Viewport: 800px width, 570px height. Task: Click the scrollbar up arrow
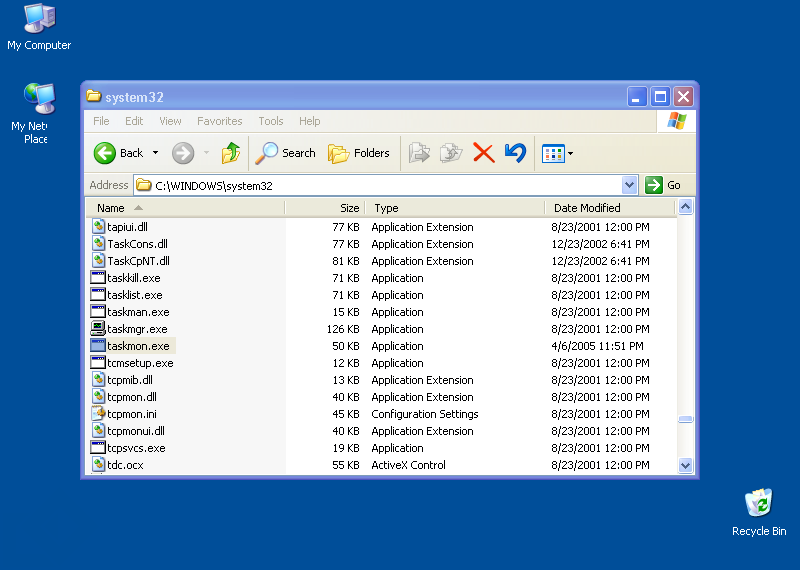point(685,207)
